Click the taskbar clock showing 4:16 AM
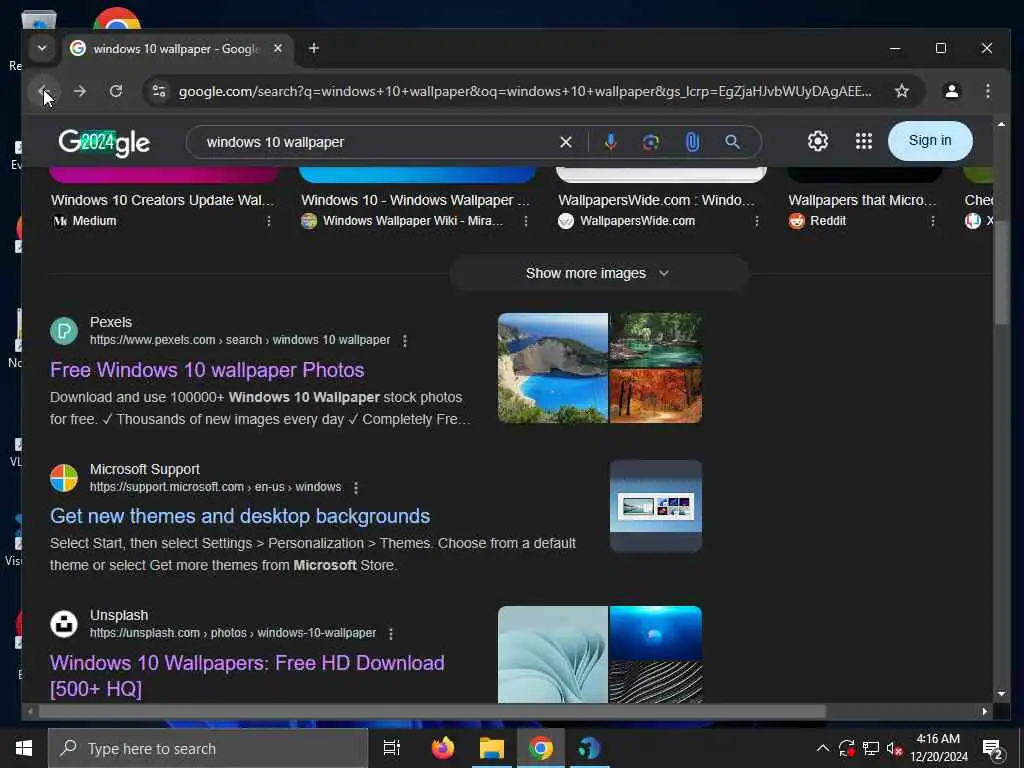The height and width of the screenshot is (768, 1024). point(938,748)
